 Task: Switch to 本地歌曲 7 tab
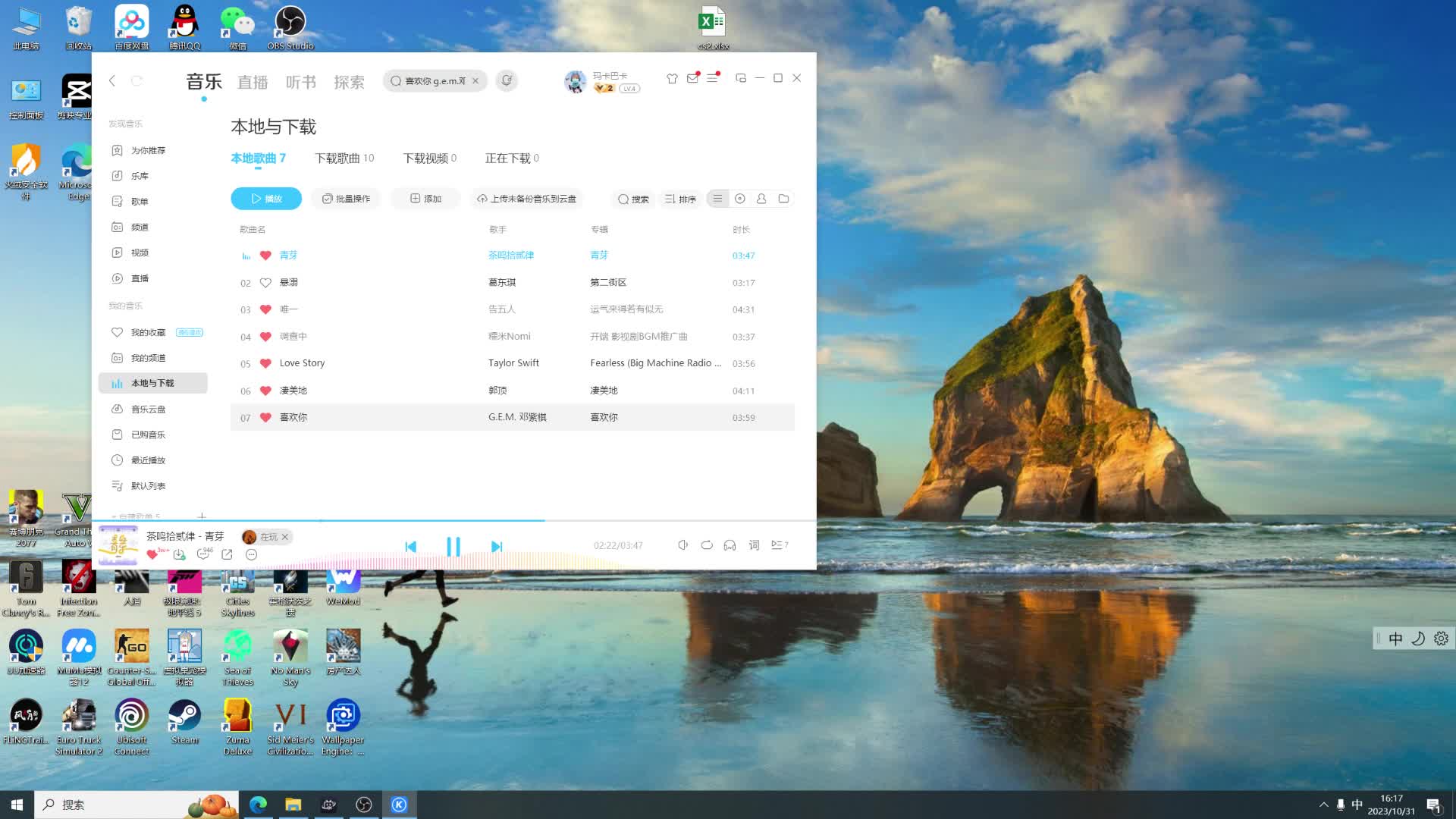[258, 158]
